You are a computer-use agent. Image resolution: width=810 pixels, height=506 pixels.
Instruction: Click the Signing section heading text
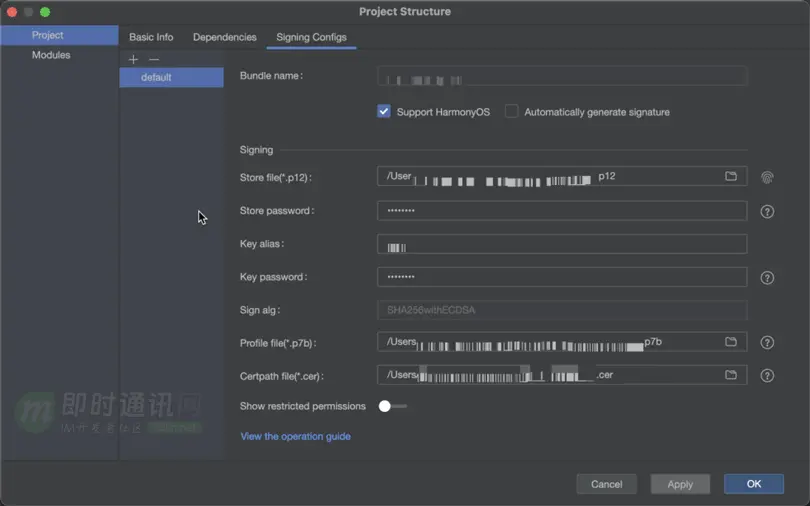[x=256, y=150]
